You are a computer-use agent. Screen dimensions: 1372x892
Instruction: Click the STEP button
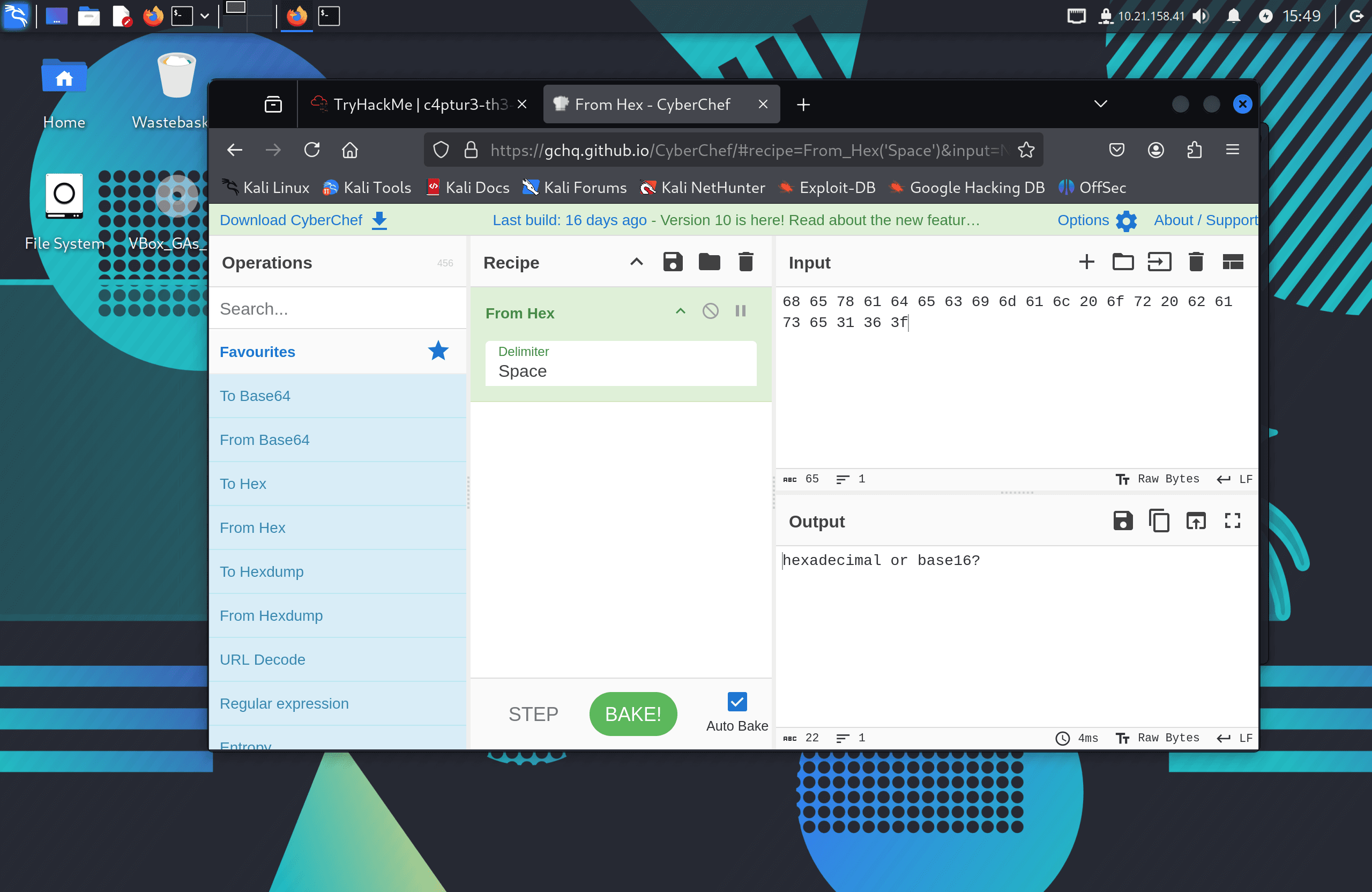point(533,714)
